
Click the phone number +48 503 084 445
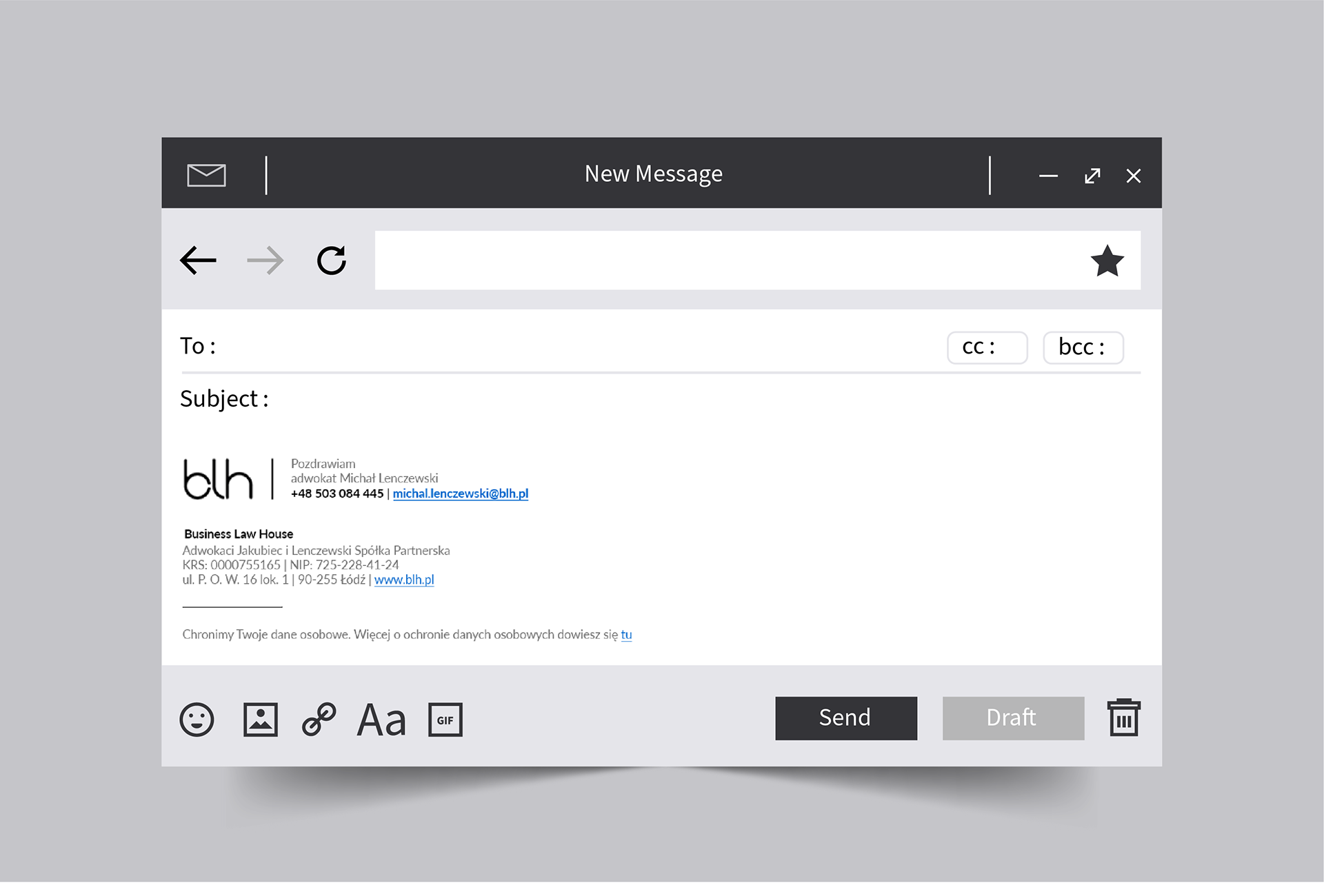(337, 493)
